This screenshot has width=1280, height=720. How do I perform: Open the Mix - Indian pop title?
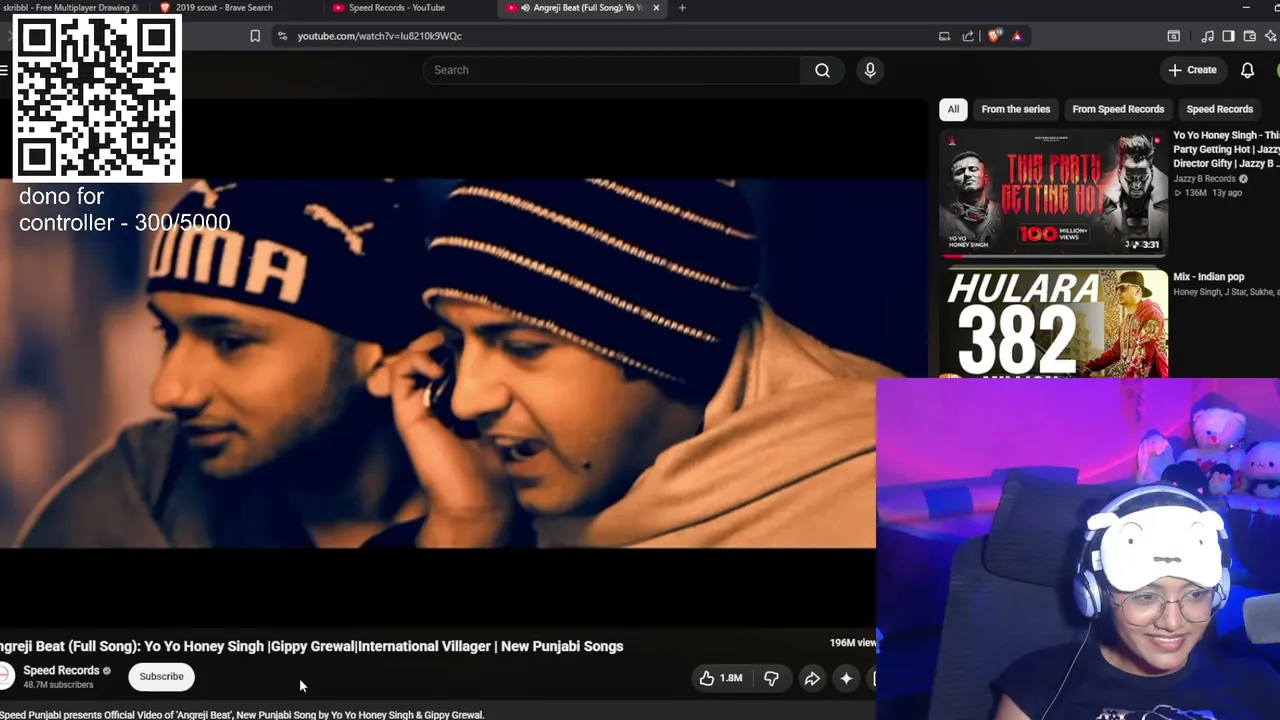point(1209,277)
